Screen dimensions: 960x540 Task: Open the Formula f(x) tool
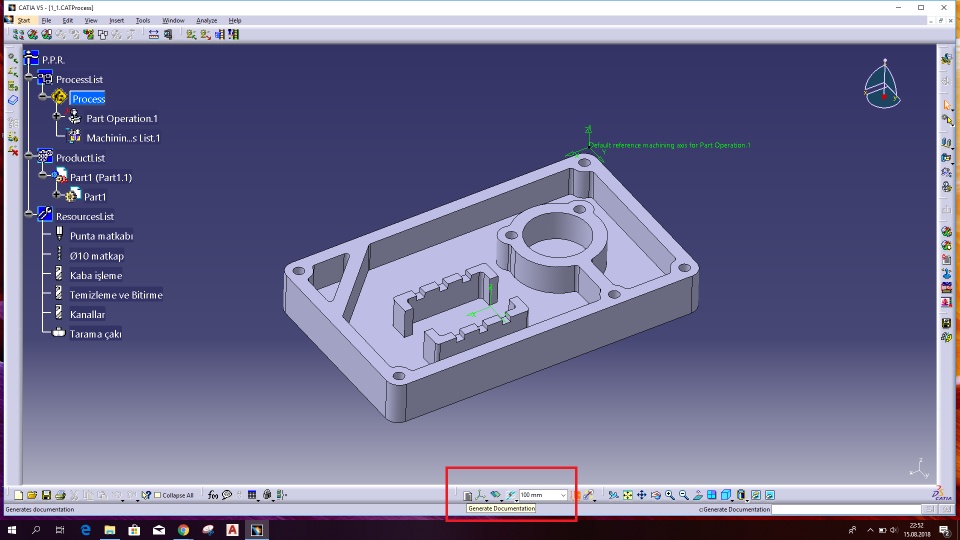[212, 495]
